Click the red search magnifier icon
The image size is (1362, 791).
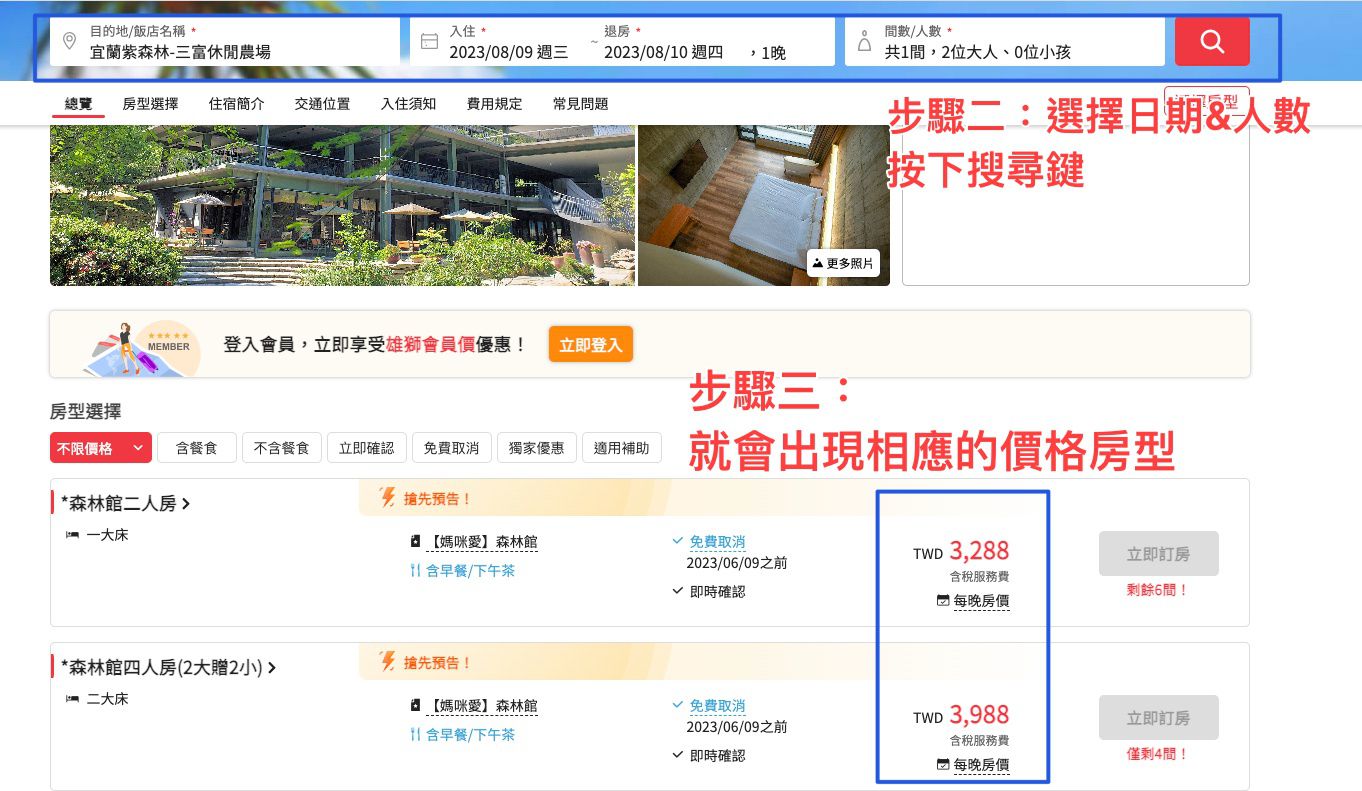[x=1211, y=42]
